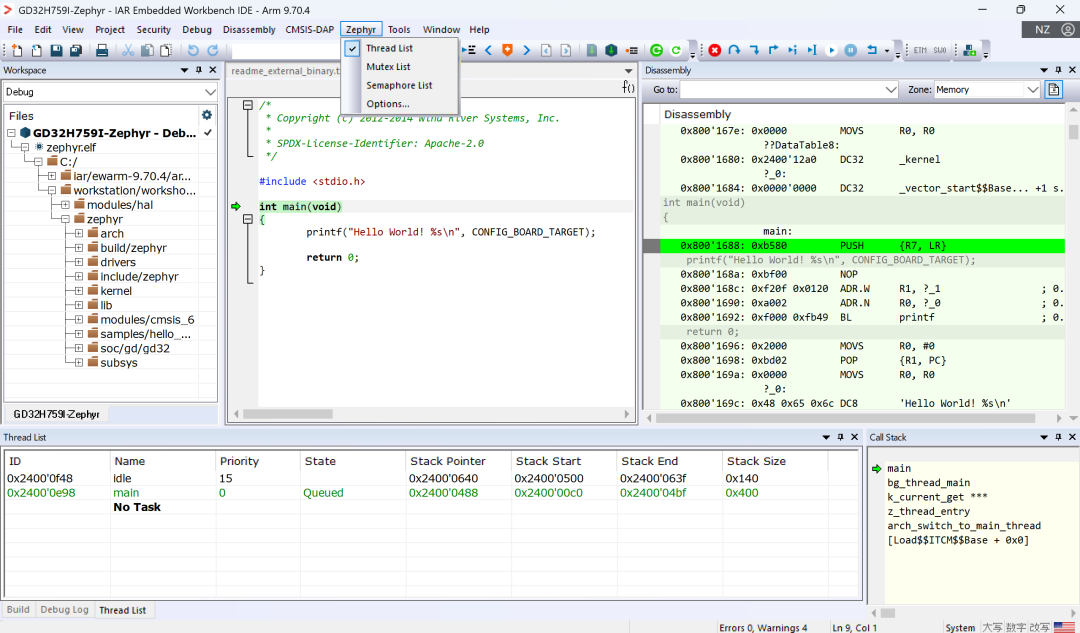Image resolution: width=1080 pixels, height=633 pixels.
Task: Toggle the Thread List checkmark in Zephyr menu
Action: [x=352, y=48]
